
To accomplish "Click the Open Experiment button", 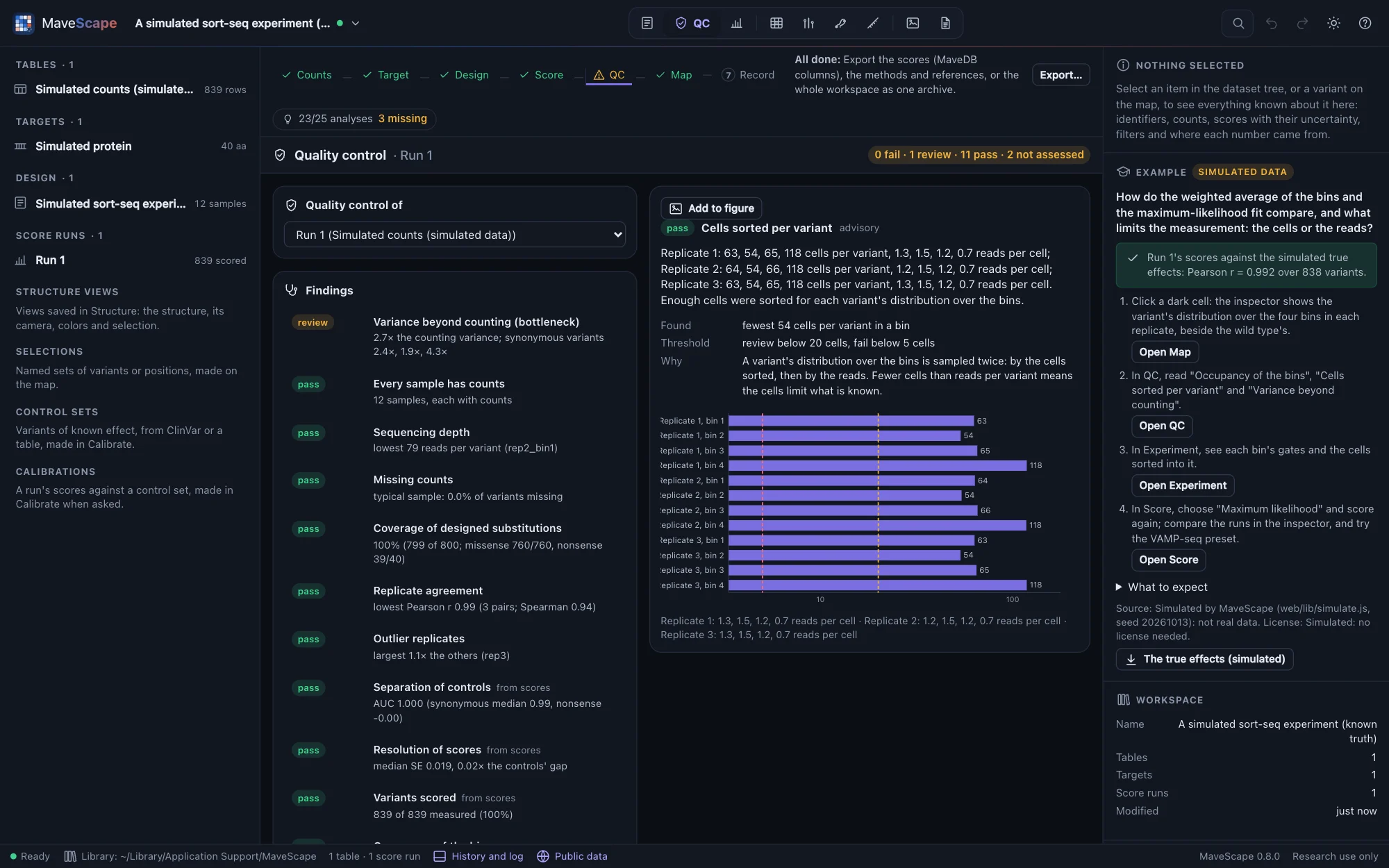I will click(x=1183, y=485).
